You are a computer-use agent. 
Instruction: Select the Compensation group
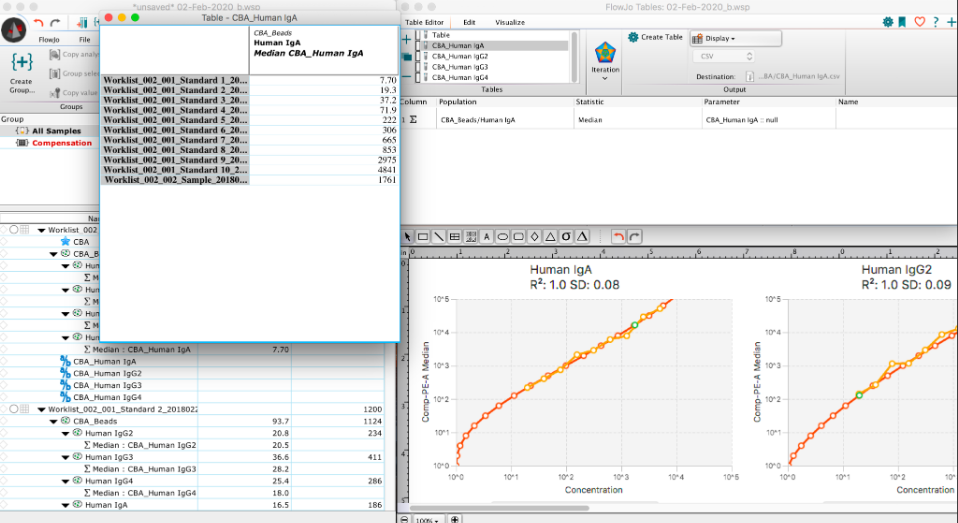(62, 143)
